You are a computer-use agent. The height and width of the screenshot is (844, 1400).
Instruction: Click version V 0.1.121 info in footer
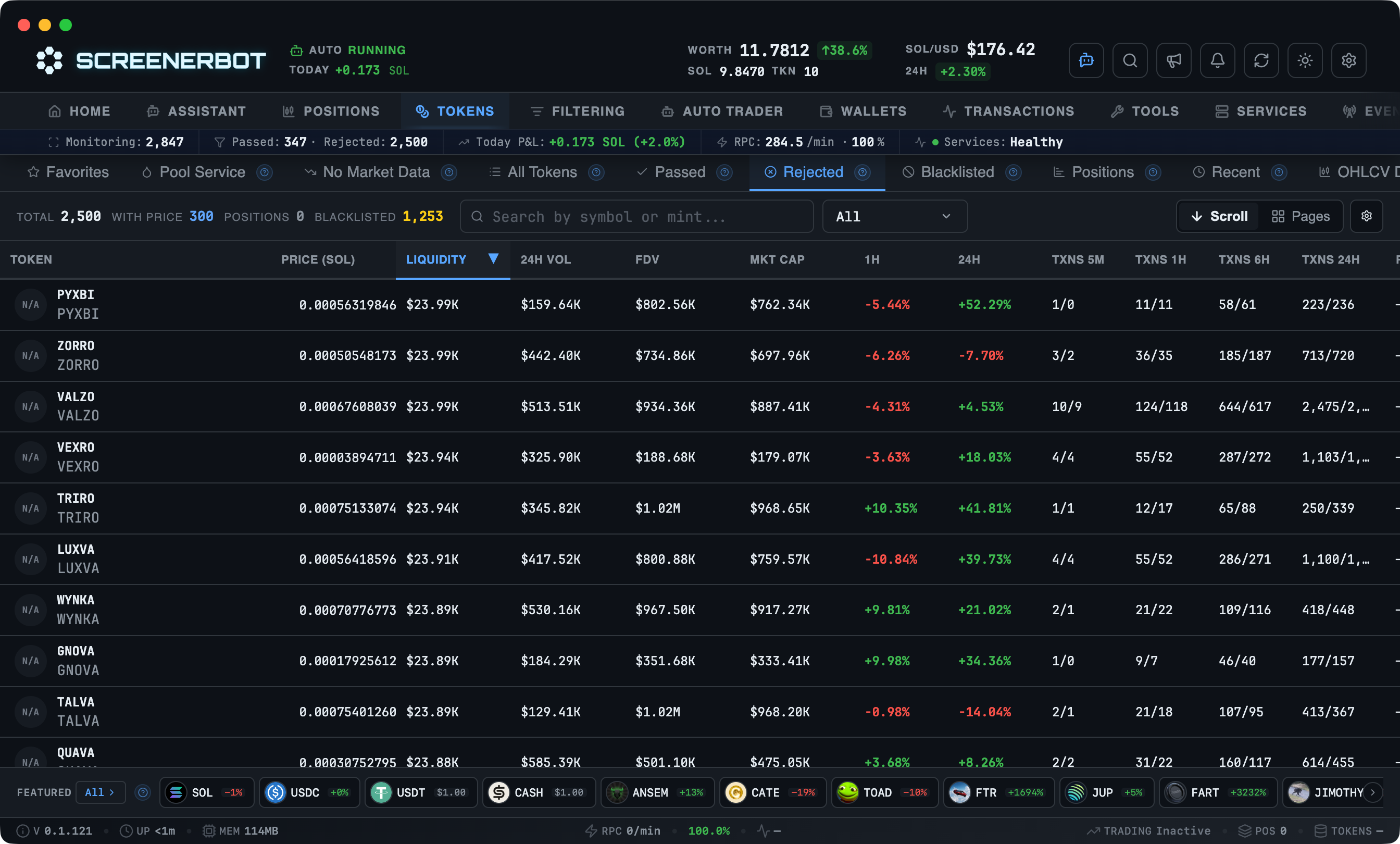click(x=55, y=831)
